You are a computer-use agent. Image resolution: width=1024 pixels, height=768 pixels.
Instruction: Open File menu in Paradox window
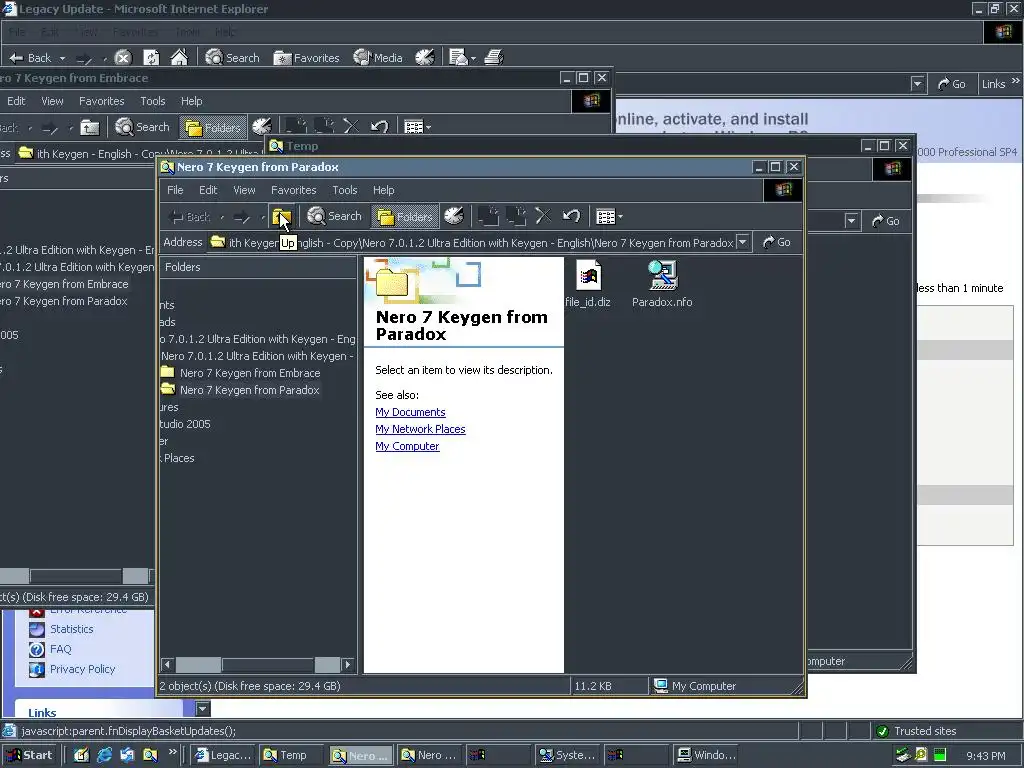[175, 190]
